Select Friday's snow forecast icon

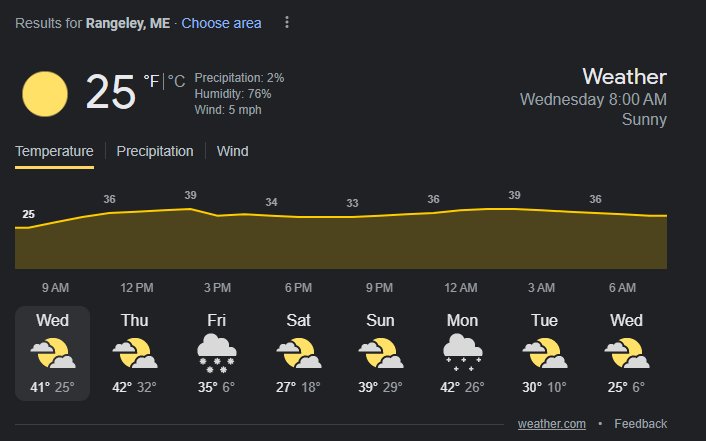[x=217, y=353]
